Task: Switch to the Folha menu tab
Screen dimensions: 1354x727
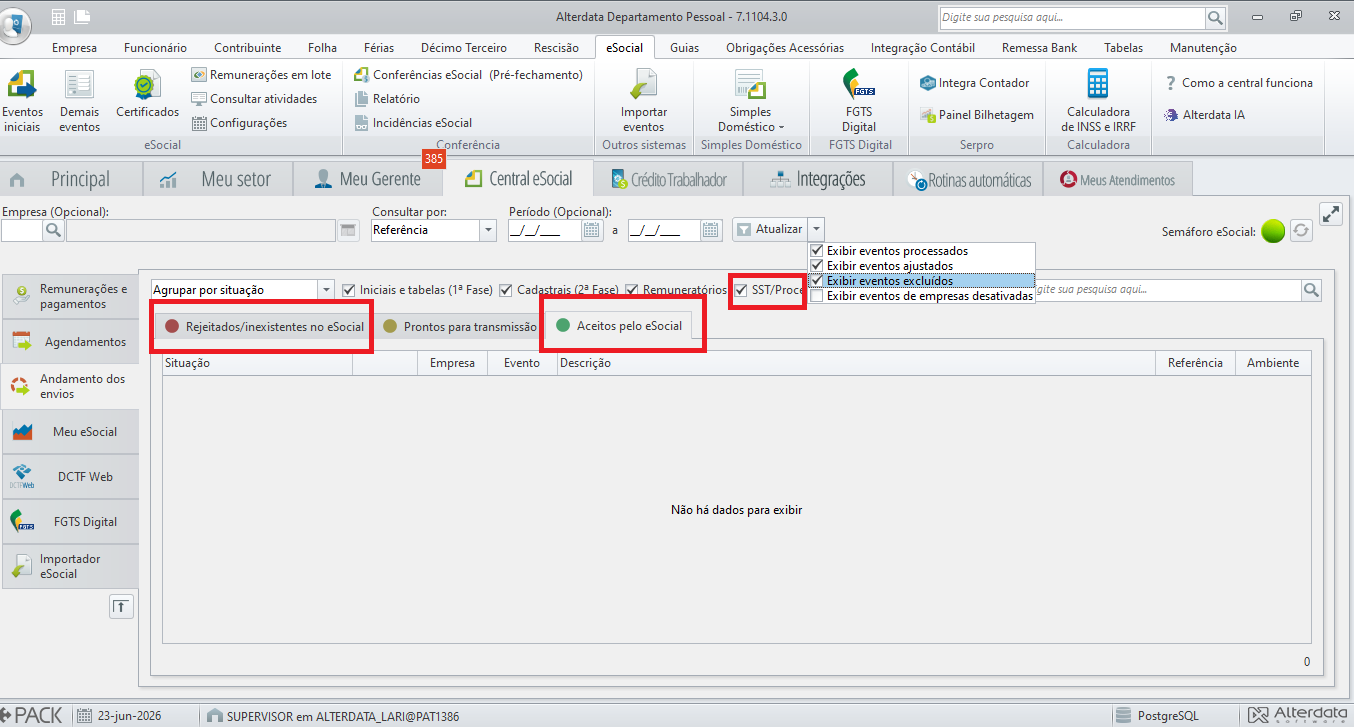Action: point(322,48)
